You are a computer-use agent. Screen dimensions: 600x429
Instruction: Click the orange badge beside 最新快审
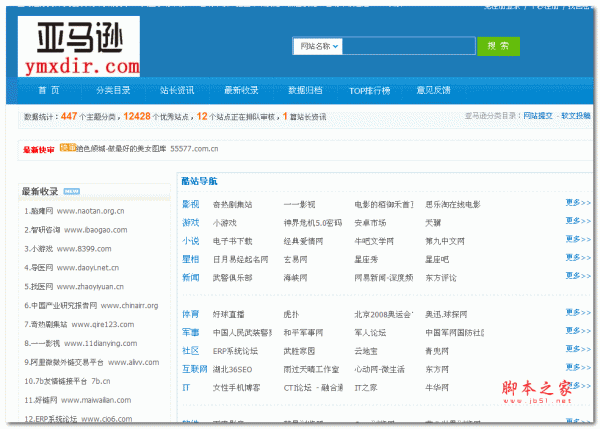point(68,147)
